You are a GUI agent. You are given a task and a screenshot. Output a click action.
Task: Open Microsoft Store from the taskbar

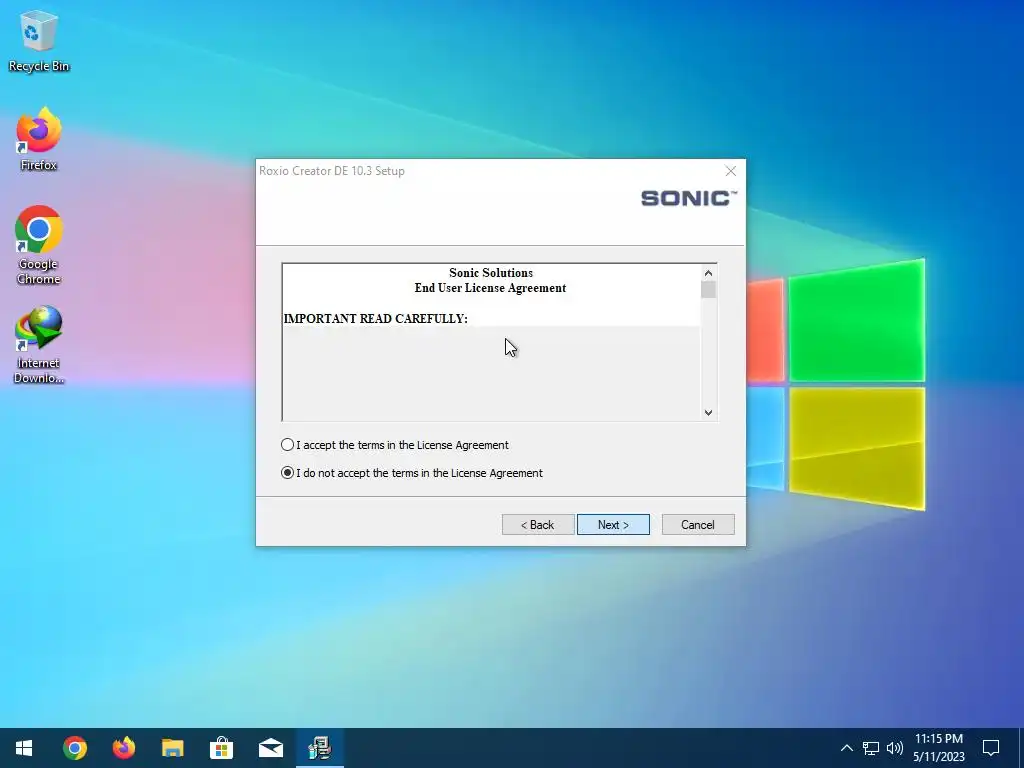221,748
